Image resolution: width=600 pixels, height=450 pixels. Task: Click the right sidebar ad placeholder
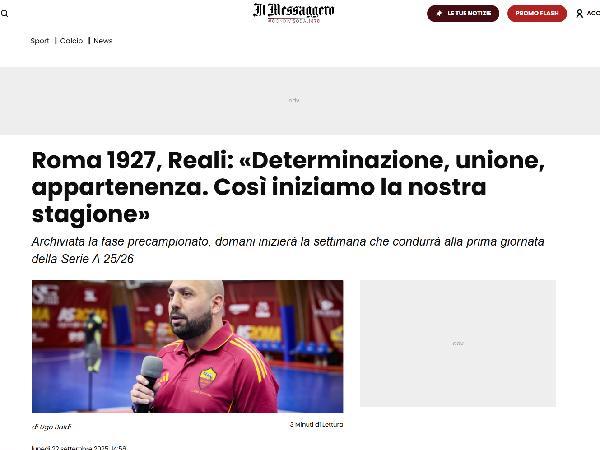click(458, 343)
